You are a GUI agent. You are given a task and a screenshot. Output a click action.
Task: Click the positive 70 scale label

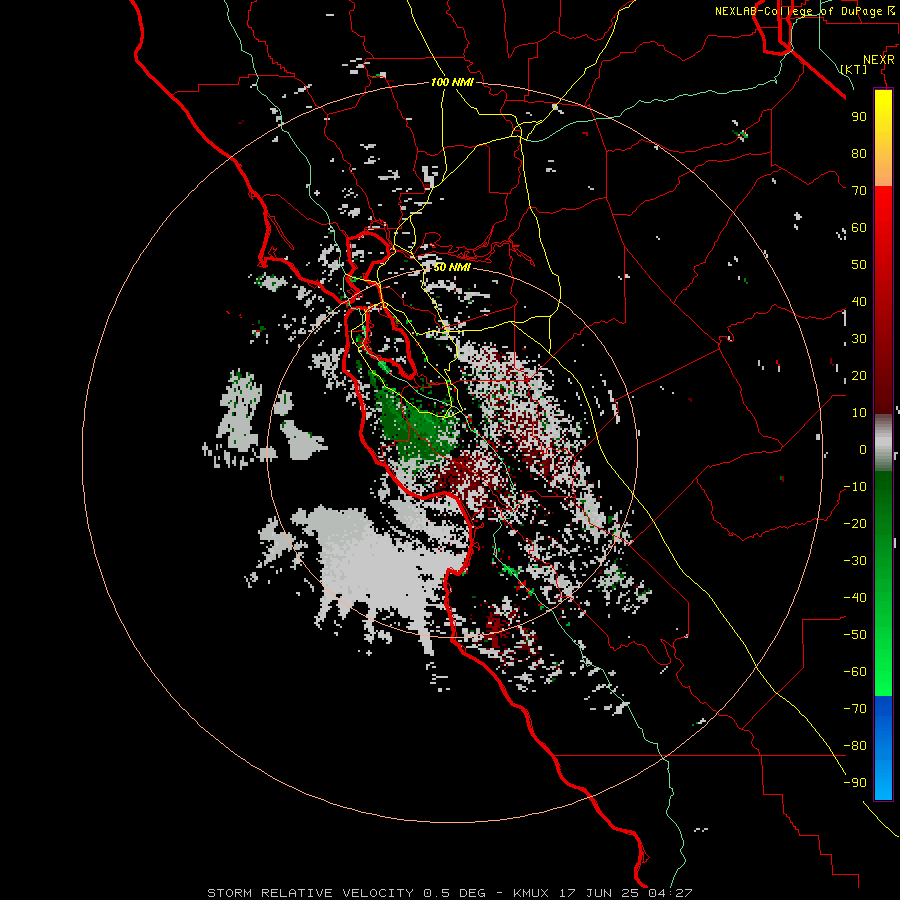[x=859, y=191]
